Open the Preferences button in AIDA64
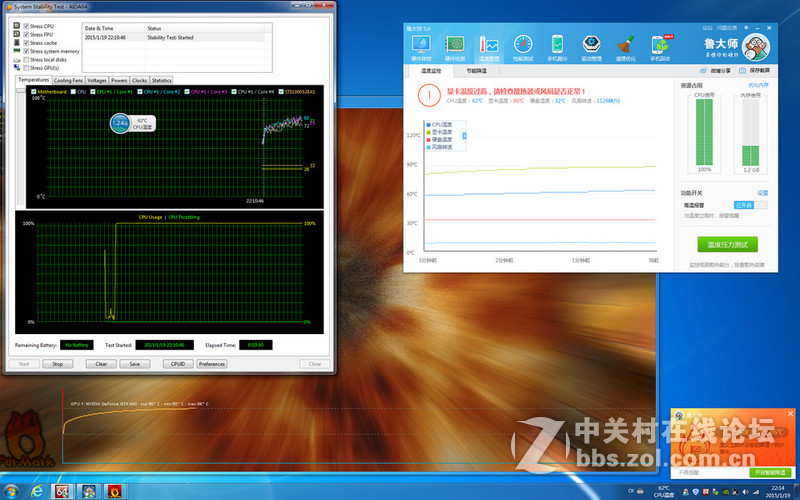Viewport: 800px width, 500px height. (x=212, y=364)
